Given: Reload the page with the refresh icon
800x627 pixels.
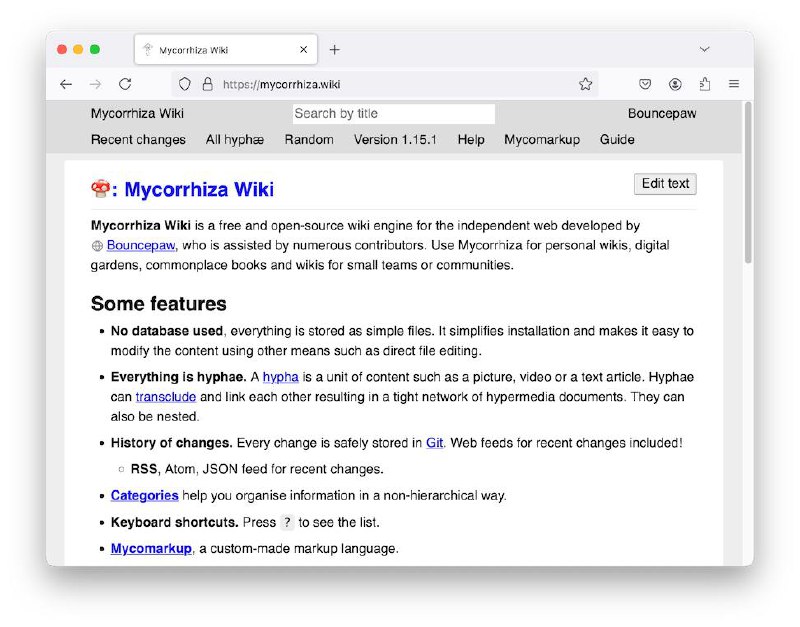Looking at the screenshot, I should pos(125,84).
